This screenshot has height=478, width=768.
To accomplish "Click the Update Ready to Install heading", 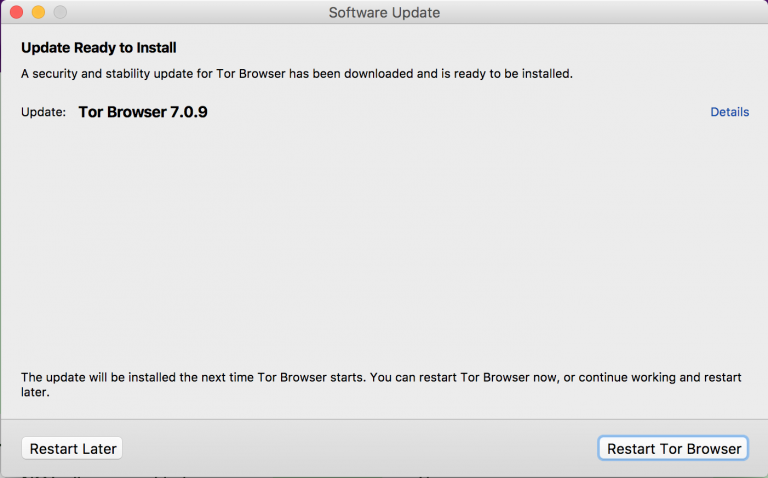I will (x=105, y=47).
